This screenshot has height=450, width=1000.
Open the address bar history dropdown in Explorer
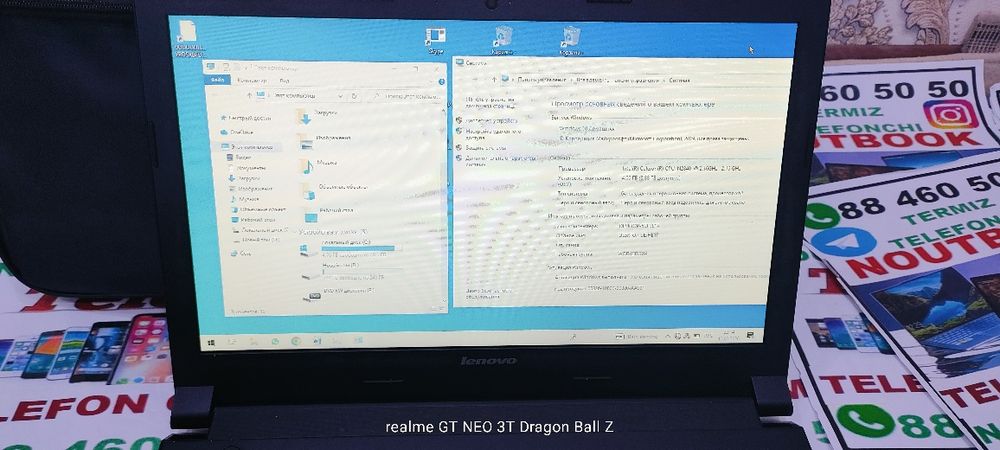(341, 96)
